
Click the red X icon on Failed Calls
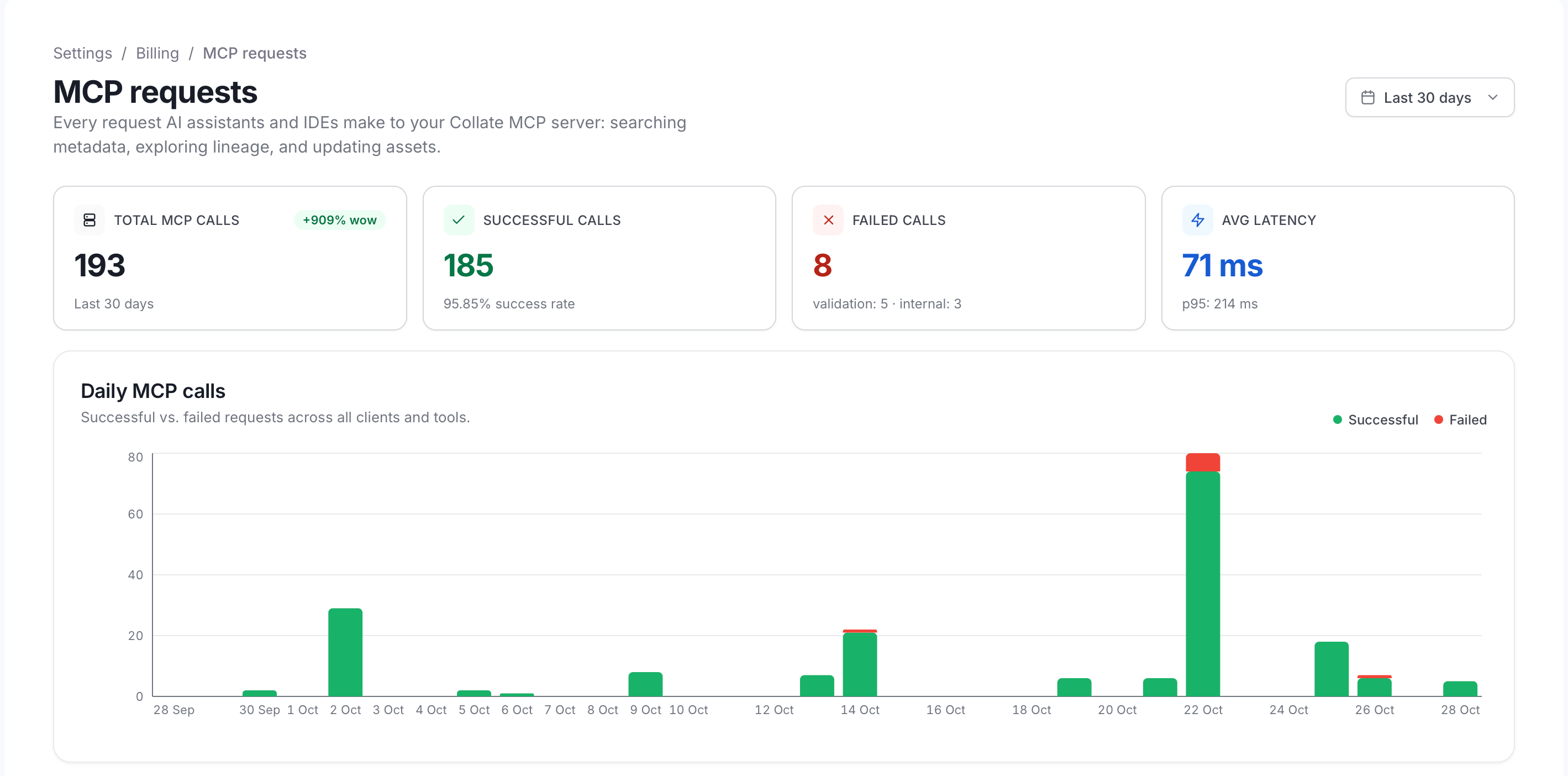(828, 220)
